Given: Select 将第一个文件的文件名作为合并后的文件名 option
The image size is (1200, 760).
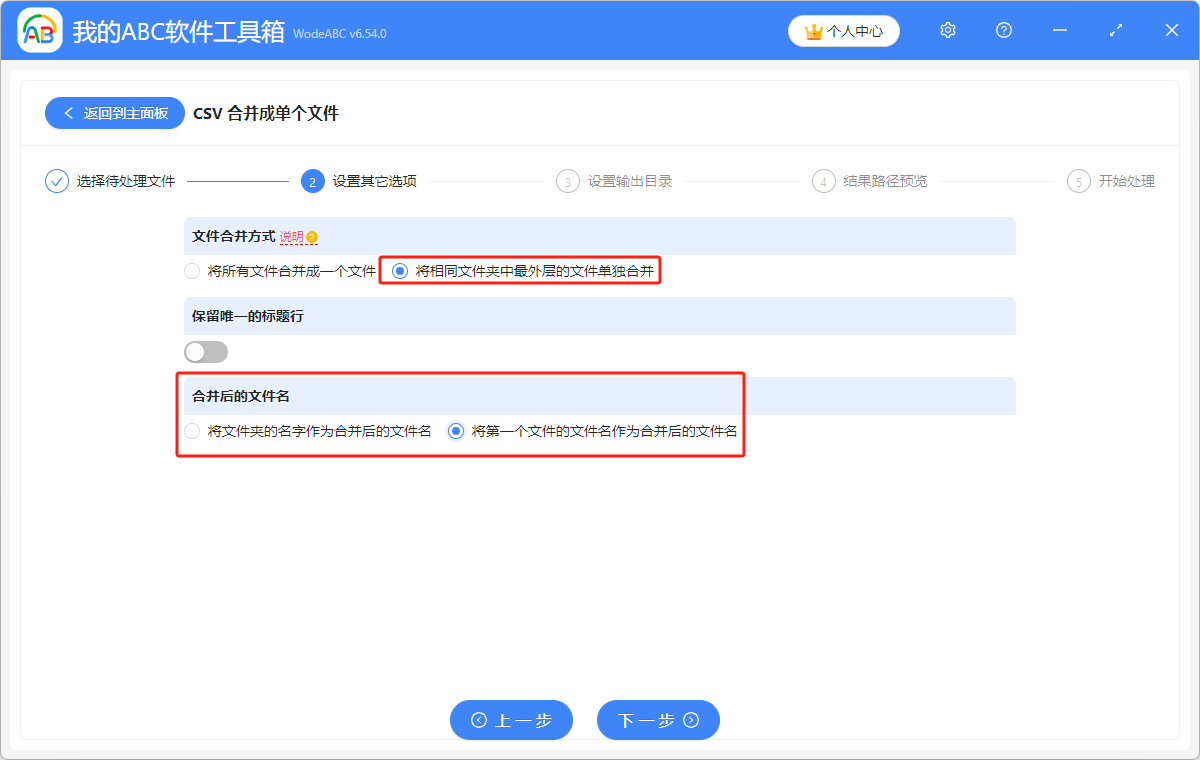Looking at the screenshot, I should pyautogui.click(x=455, y=431).
